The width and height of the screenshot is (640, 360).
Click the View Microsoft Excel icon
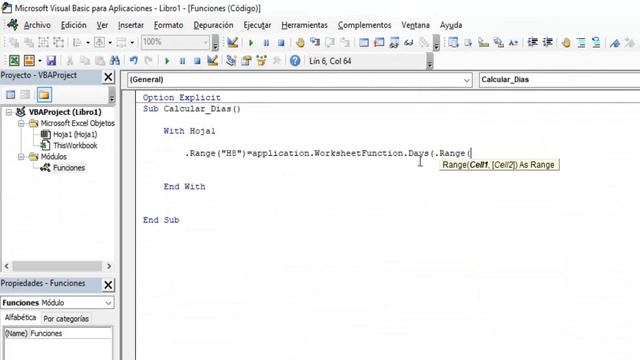[14, 61]
